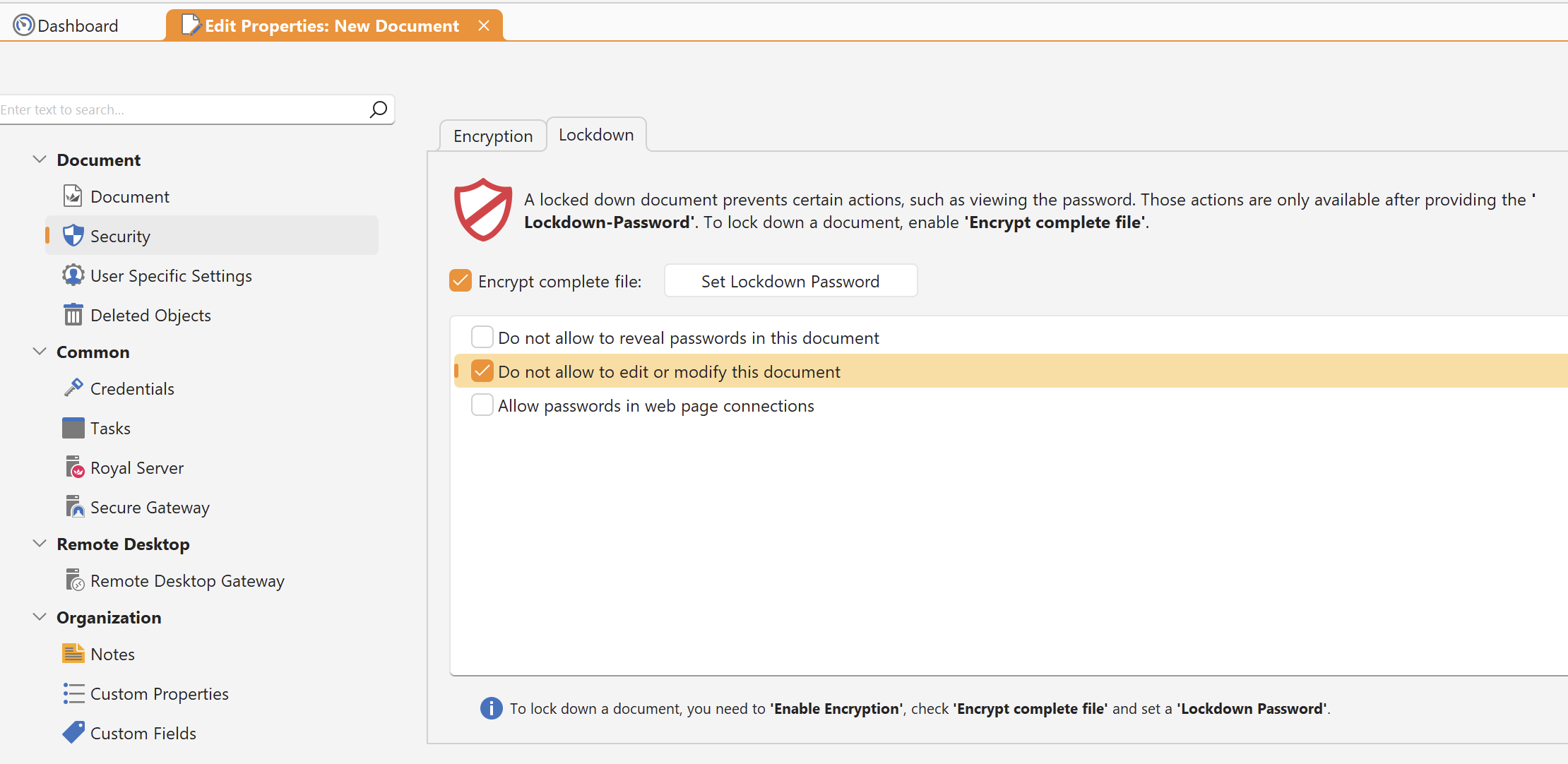Screen dimensions: 1568x764
Task: Click the User Specific Settings gear icon
Action: [73, 275]
